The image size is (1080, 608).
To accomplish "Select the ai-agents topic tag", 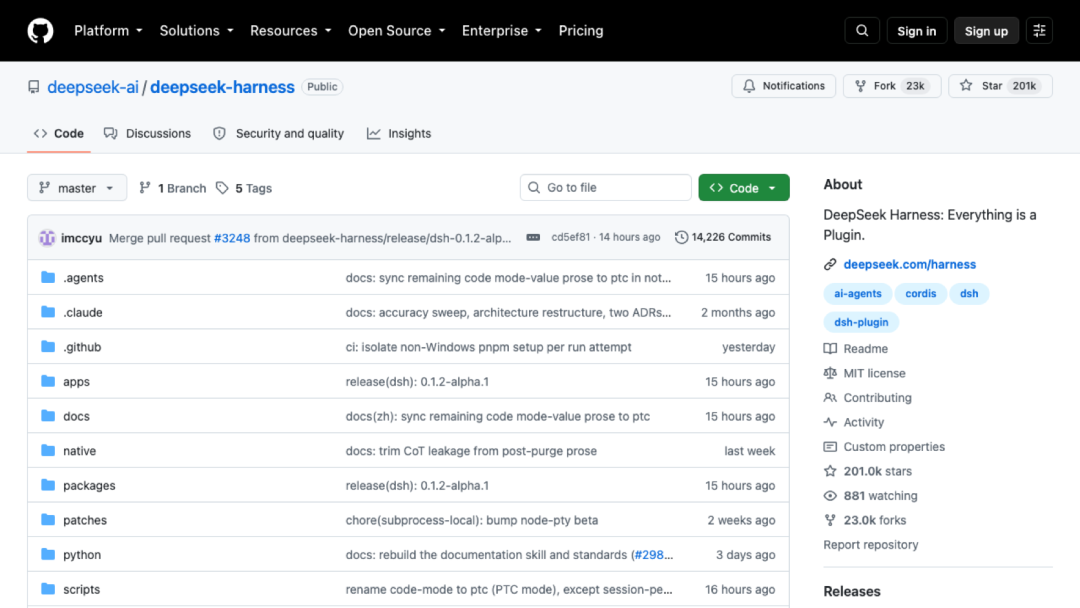I will click(x=858, y=293).
